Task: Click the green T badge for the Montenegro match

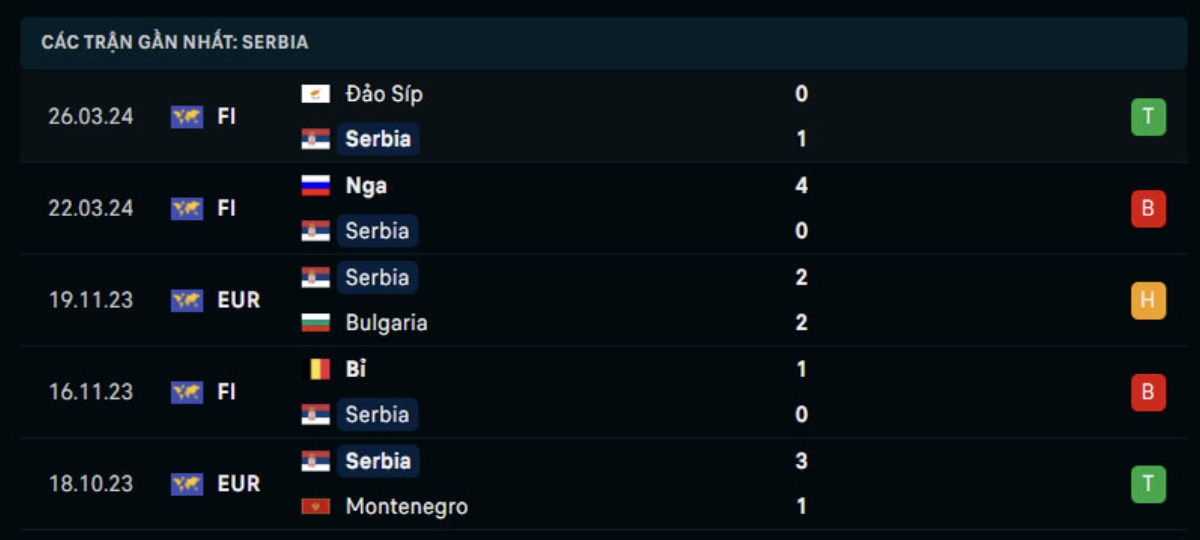Action: 1148,485
